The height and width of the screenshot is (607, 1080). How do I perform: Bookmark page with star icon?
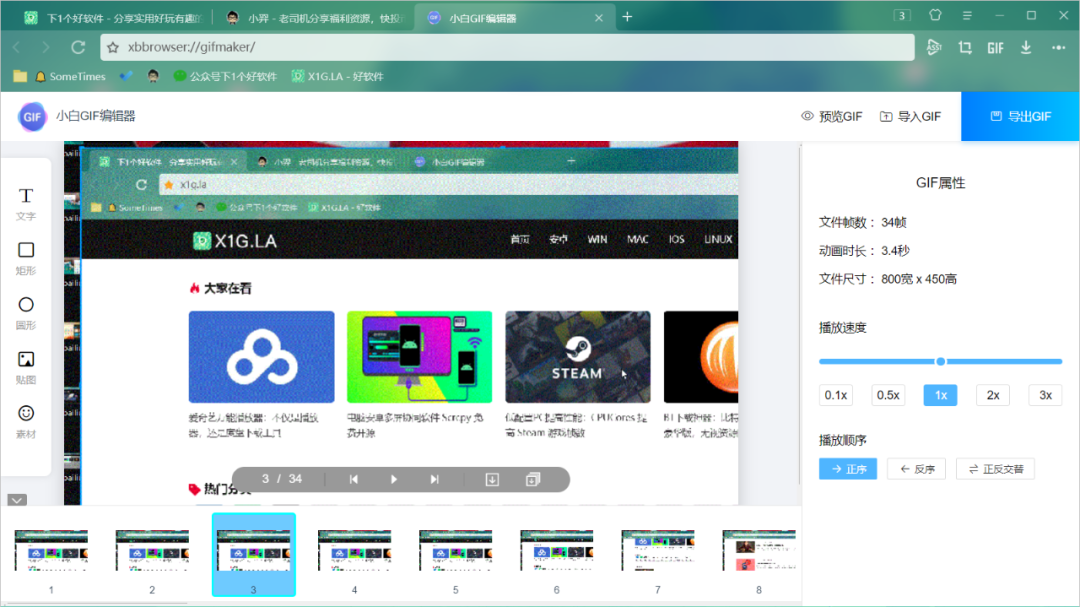coord(113,47)
